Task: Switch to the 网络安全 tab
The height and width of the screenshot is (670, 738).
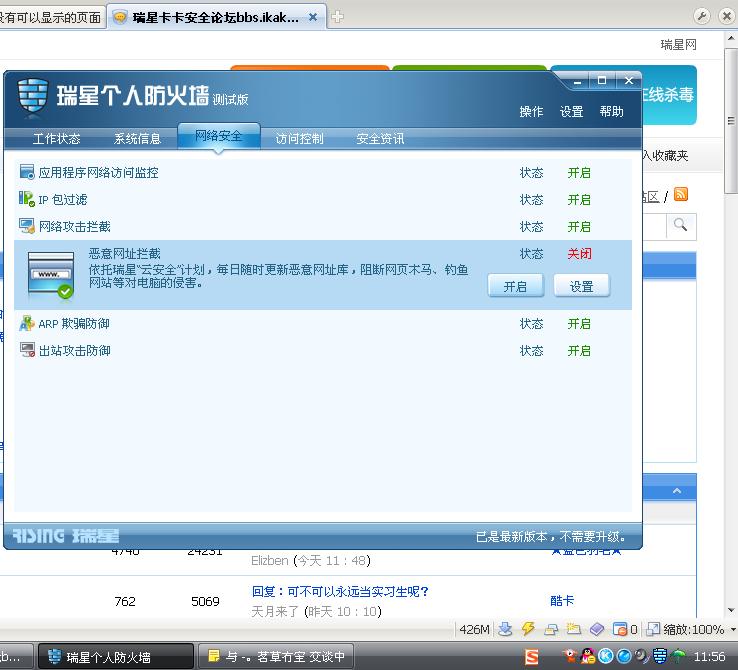Action: [219, 136]
